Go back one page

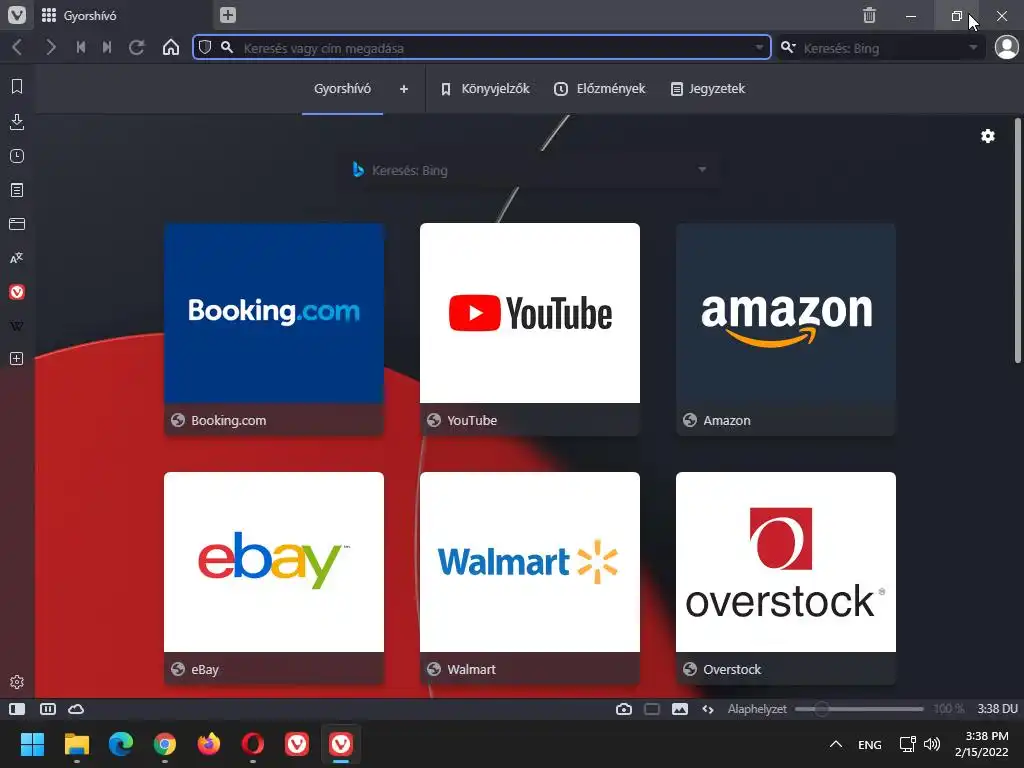tap(18, 47)
